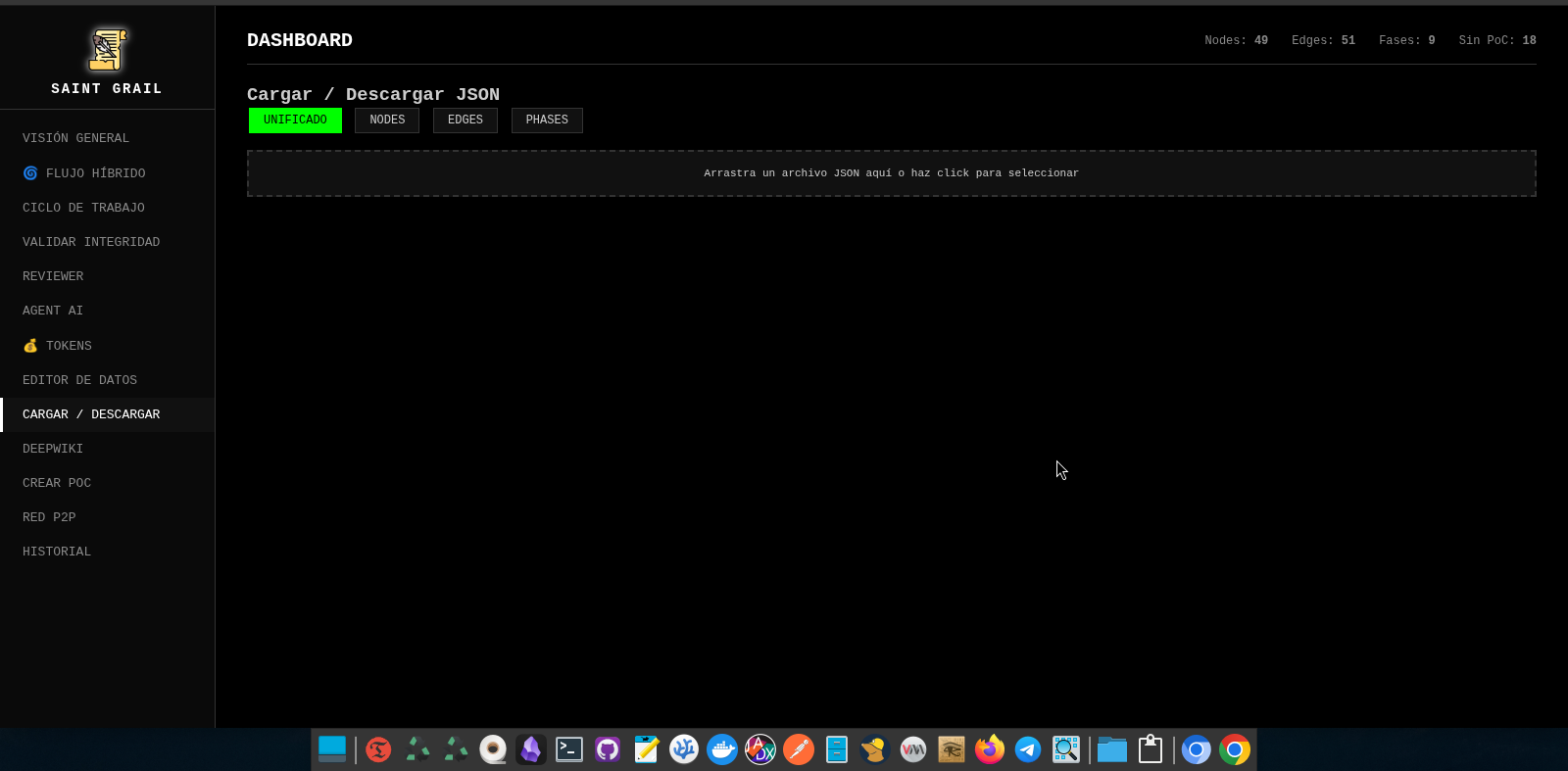Open the red T application in dock

[x=378, y=749]
